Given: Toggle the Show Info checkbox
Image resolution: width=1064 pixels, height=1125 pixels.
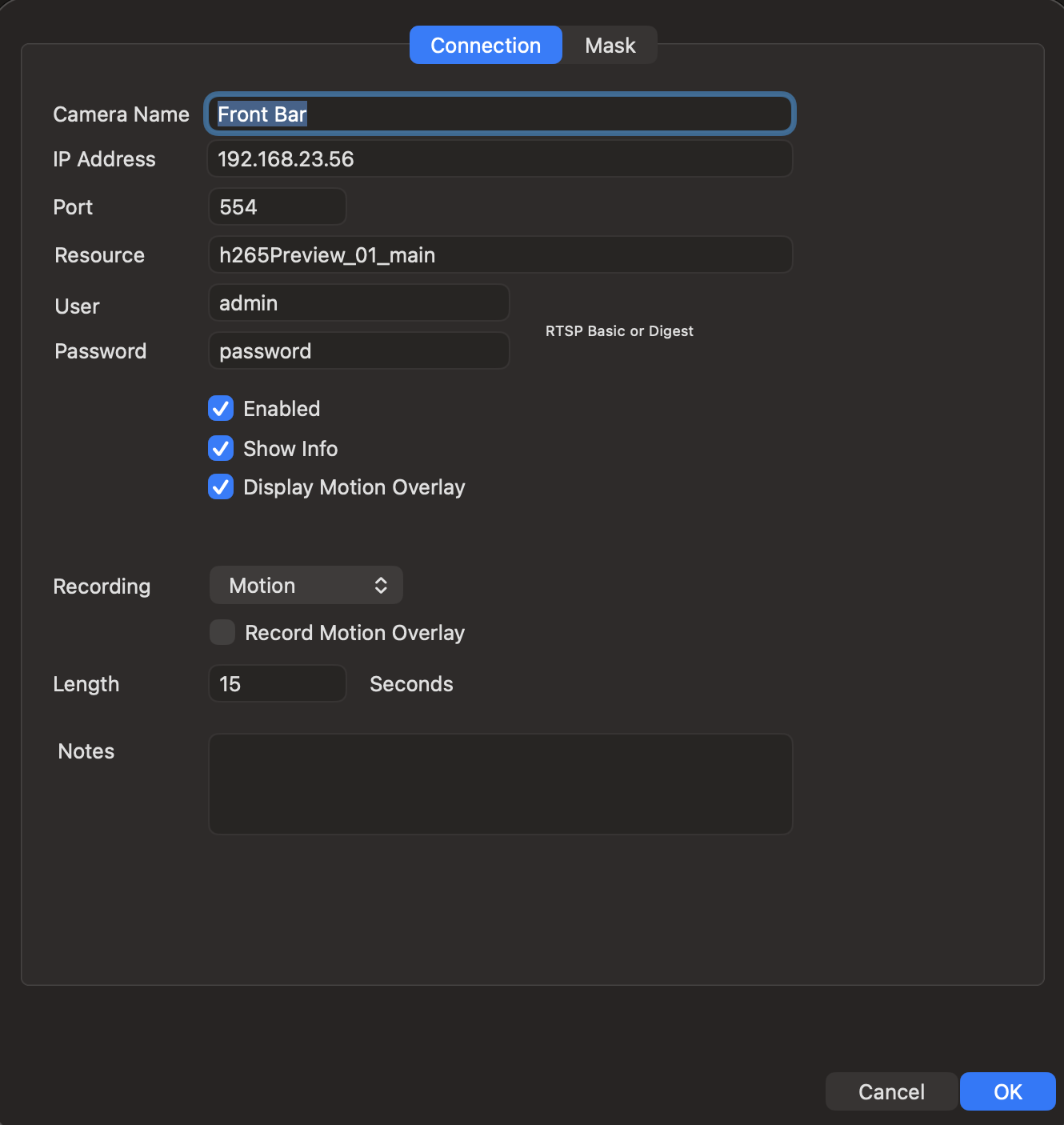Looking at the screenshot, I should (x=221, y=449).
